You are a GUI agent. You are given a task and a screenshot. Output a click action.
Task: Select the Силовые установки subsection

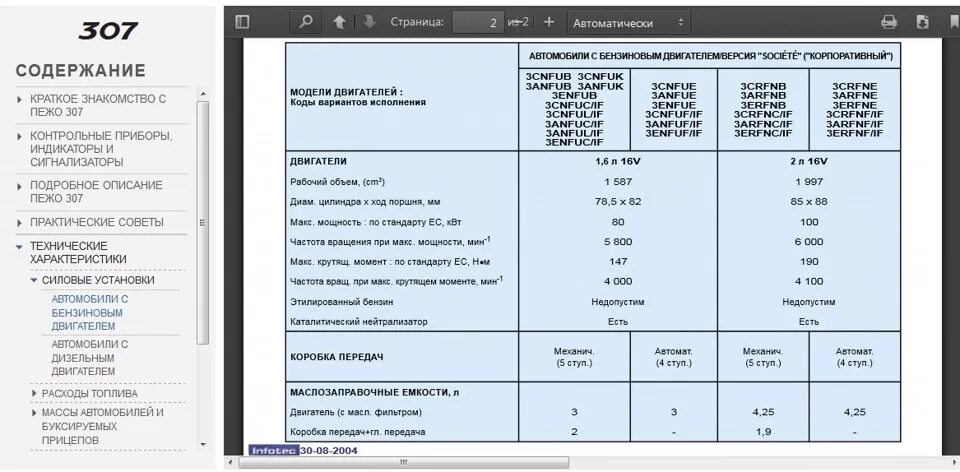[98, 280]
